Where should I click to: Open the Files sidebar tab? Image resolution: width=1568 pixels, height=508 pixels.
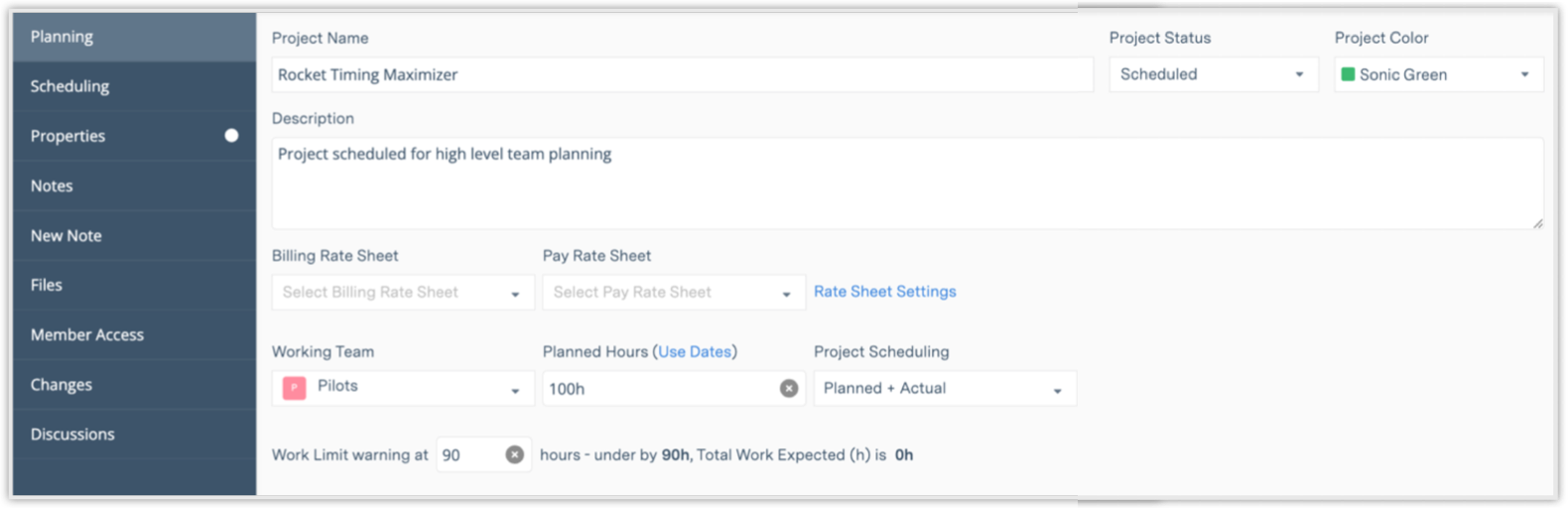point(47,285)
